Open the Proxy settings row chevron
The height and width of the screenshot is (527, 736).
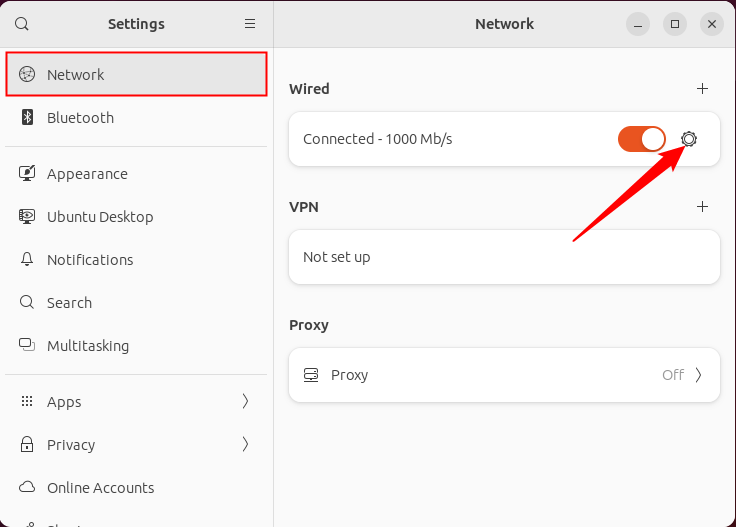pos(699,375)
